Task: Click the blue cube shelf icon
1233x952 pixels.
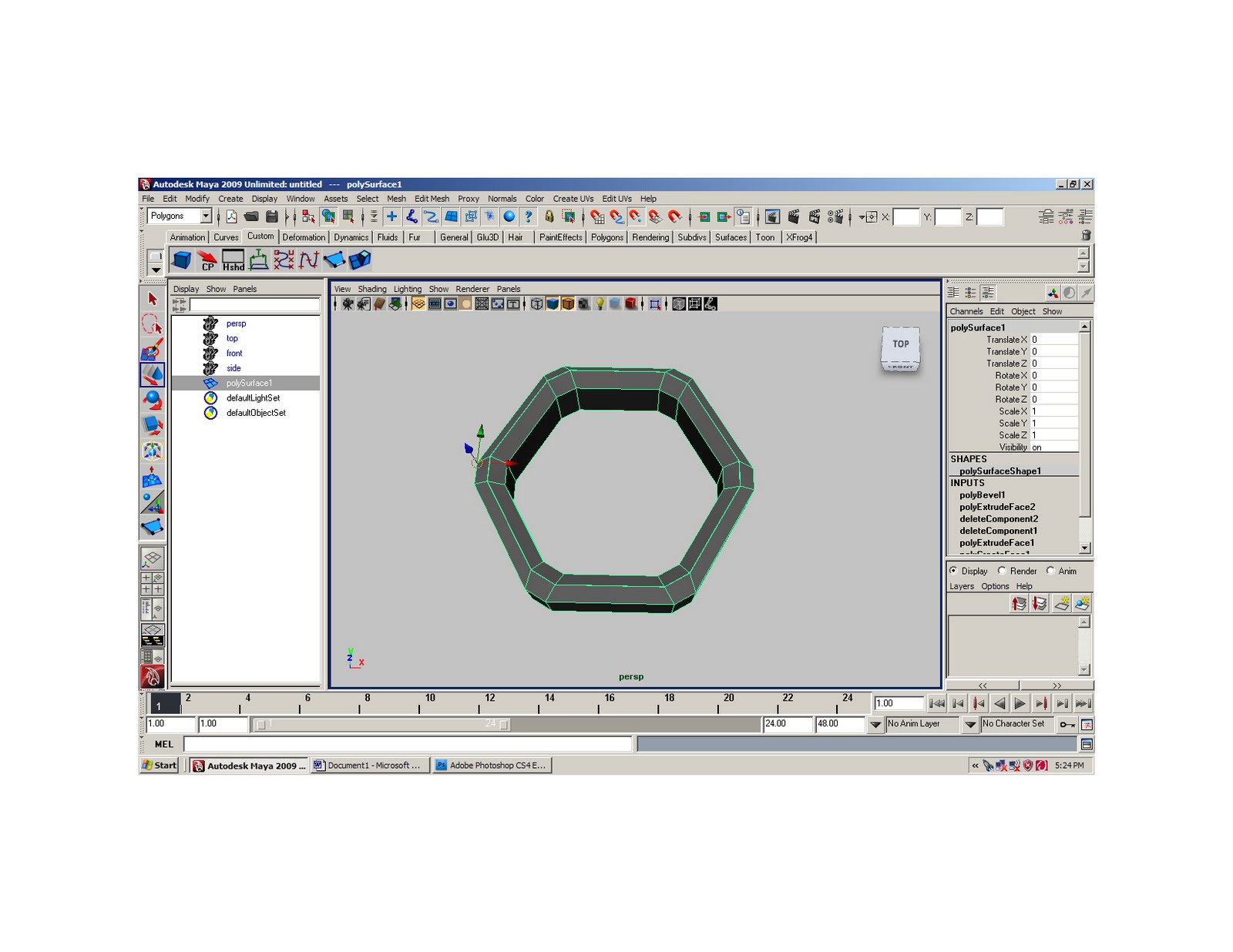Action: click(182, 260)
